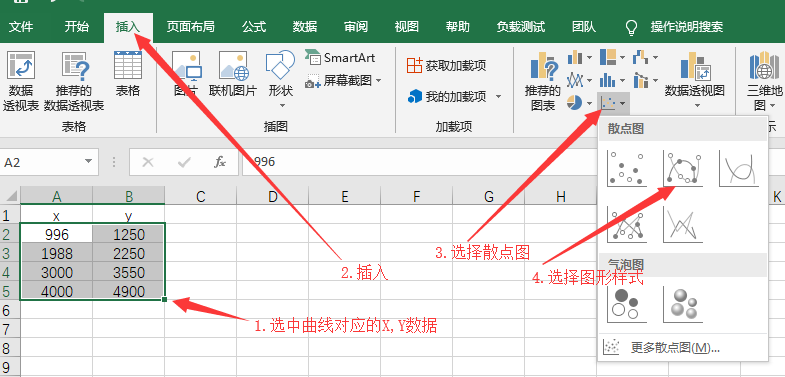This screenshot has width=785, height=377.
Task: Click cell containing 4900
Action: (129, 291)
